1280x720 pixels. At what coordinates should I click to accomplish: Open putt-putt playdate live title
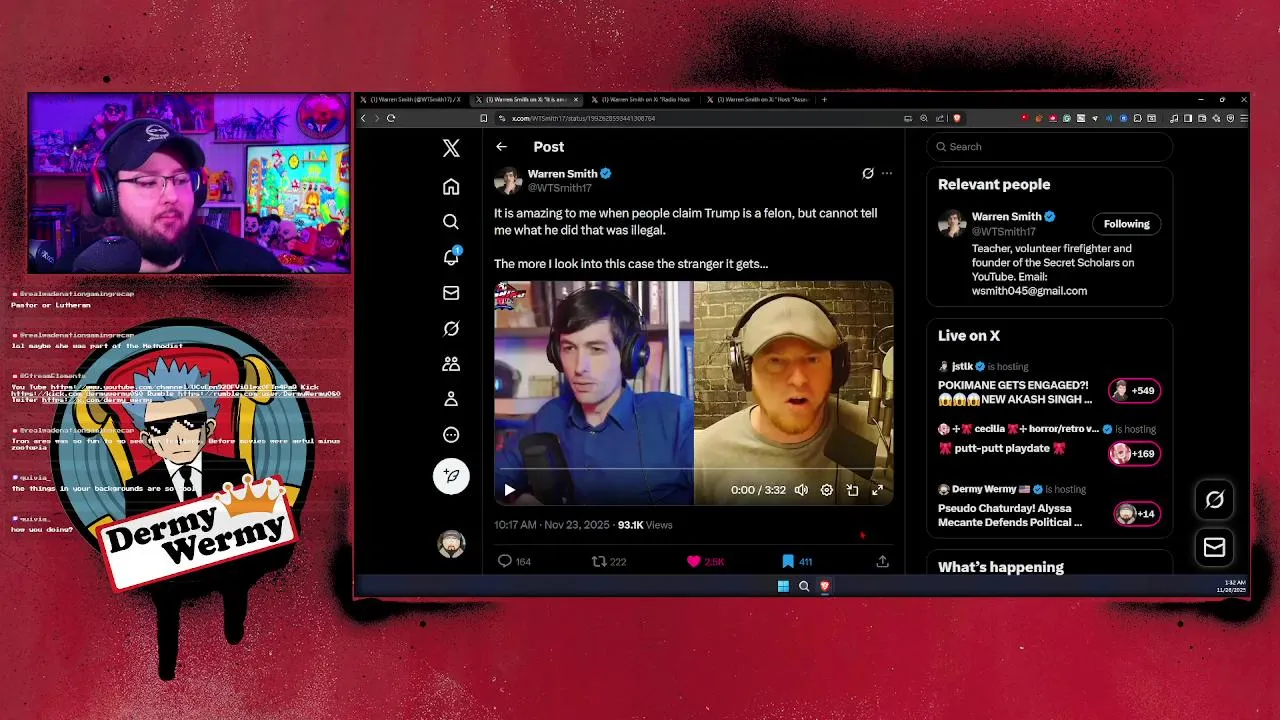coord(1002,448)
